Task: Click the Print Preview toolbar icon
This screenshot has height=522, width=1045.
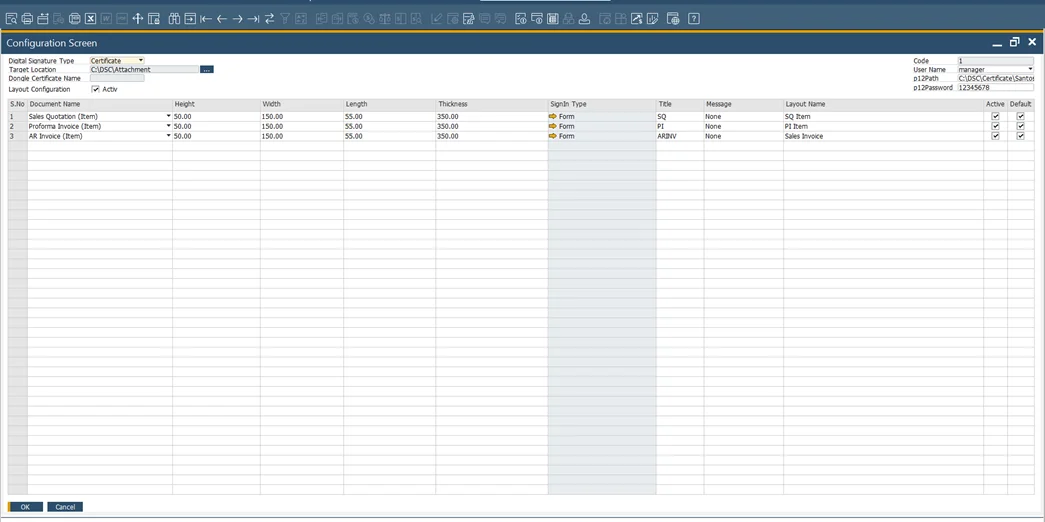Action: point(11,19)
